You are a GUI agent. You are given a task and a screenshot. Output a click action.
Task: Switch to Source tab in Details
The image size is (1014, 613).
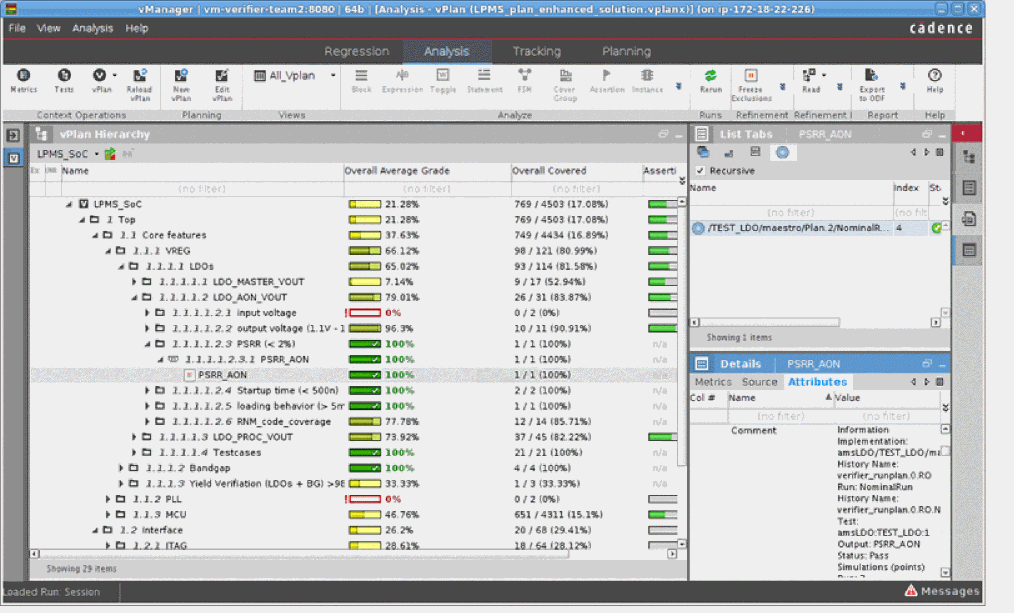coord(759,382)
